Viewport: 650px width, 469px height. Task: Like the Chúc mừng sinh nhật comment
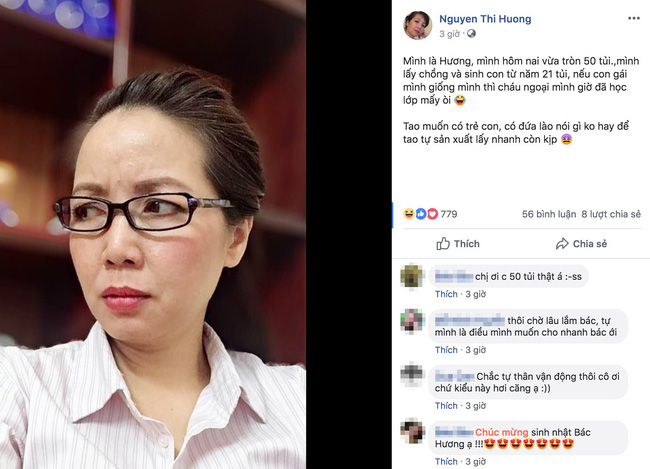click(x=446, y=462)
